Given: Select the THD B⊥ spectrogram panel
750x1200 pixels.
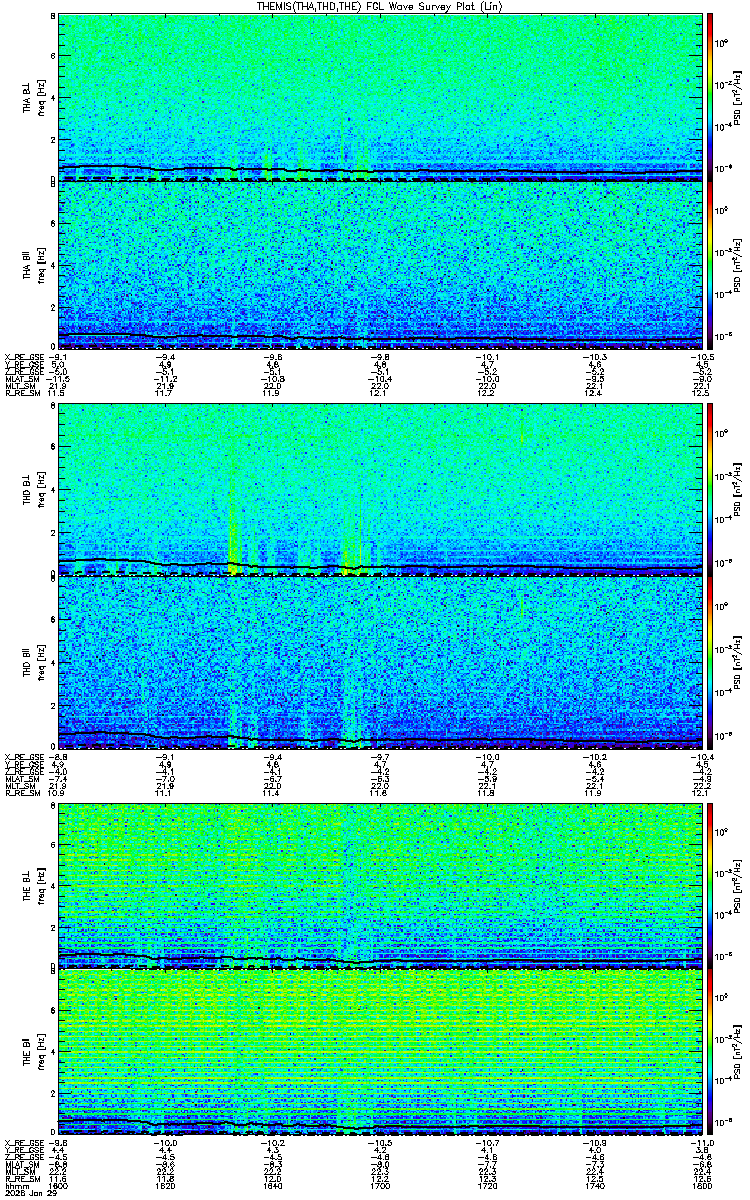Looking at the screenshot, I should (381, 490).
